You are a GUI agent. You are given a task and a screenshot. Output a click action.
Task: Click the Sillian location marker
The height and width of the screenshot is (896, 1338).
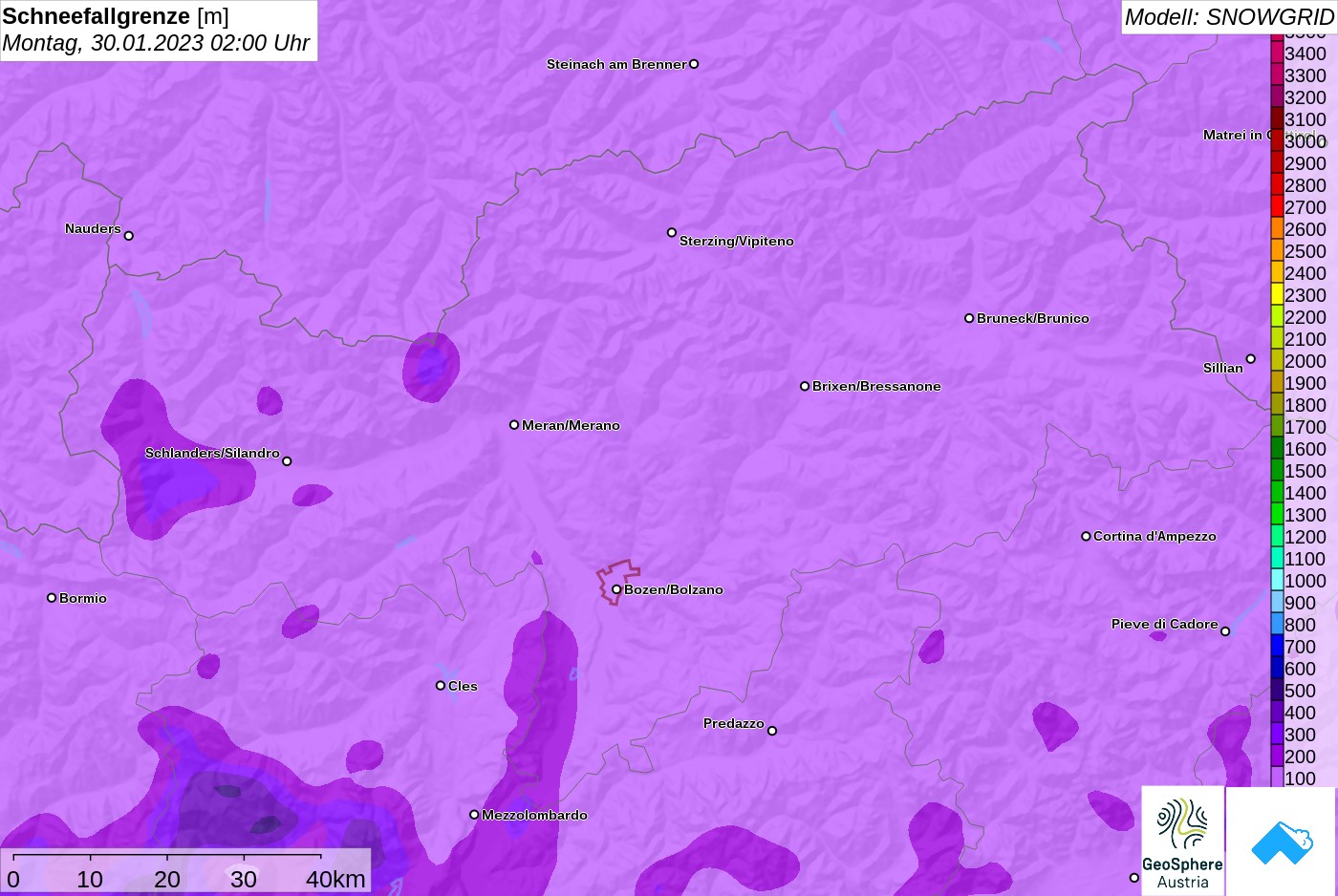coord(1250,359)
